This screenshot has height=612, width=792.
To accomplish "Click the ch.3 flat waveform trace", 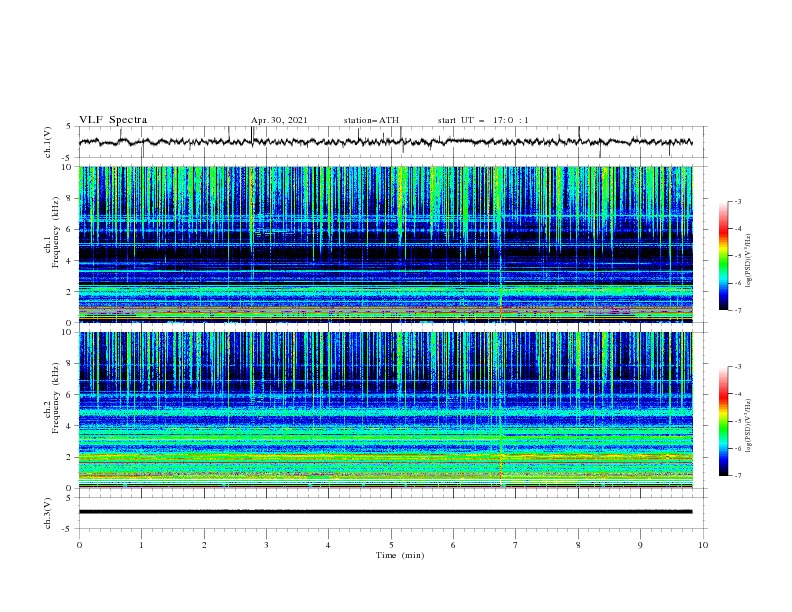I will click(x=385, y=512).
